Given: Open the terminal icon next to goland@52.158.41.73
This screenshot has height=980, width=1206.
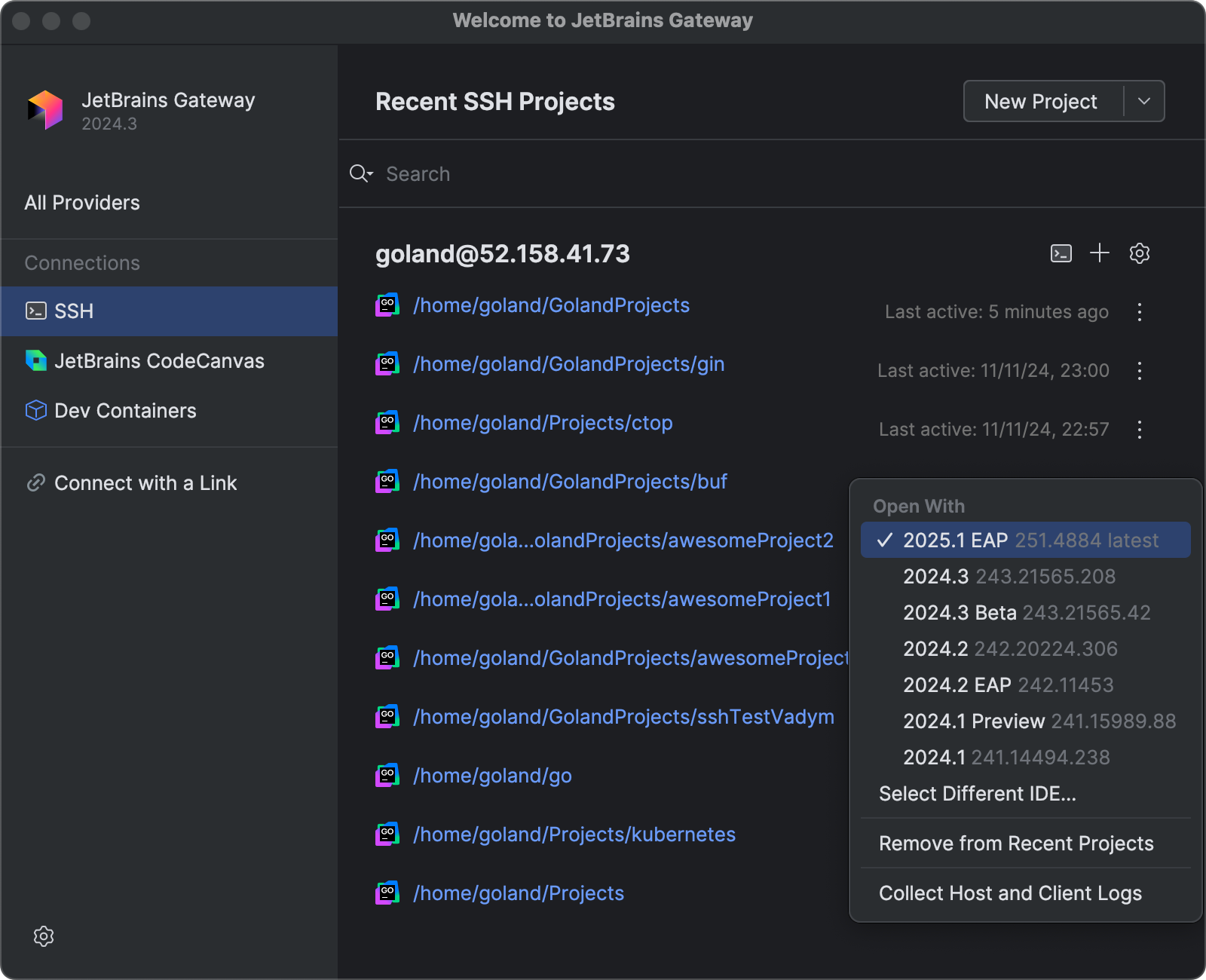Looking at the screenshot, I should coord(1061,253).
